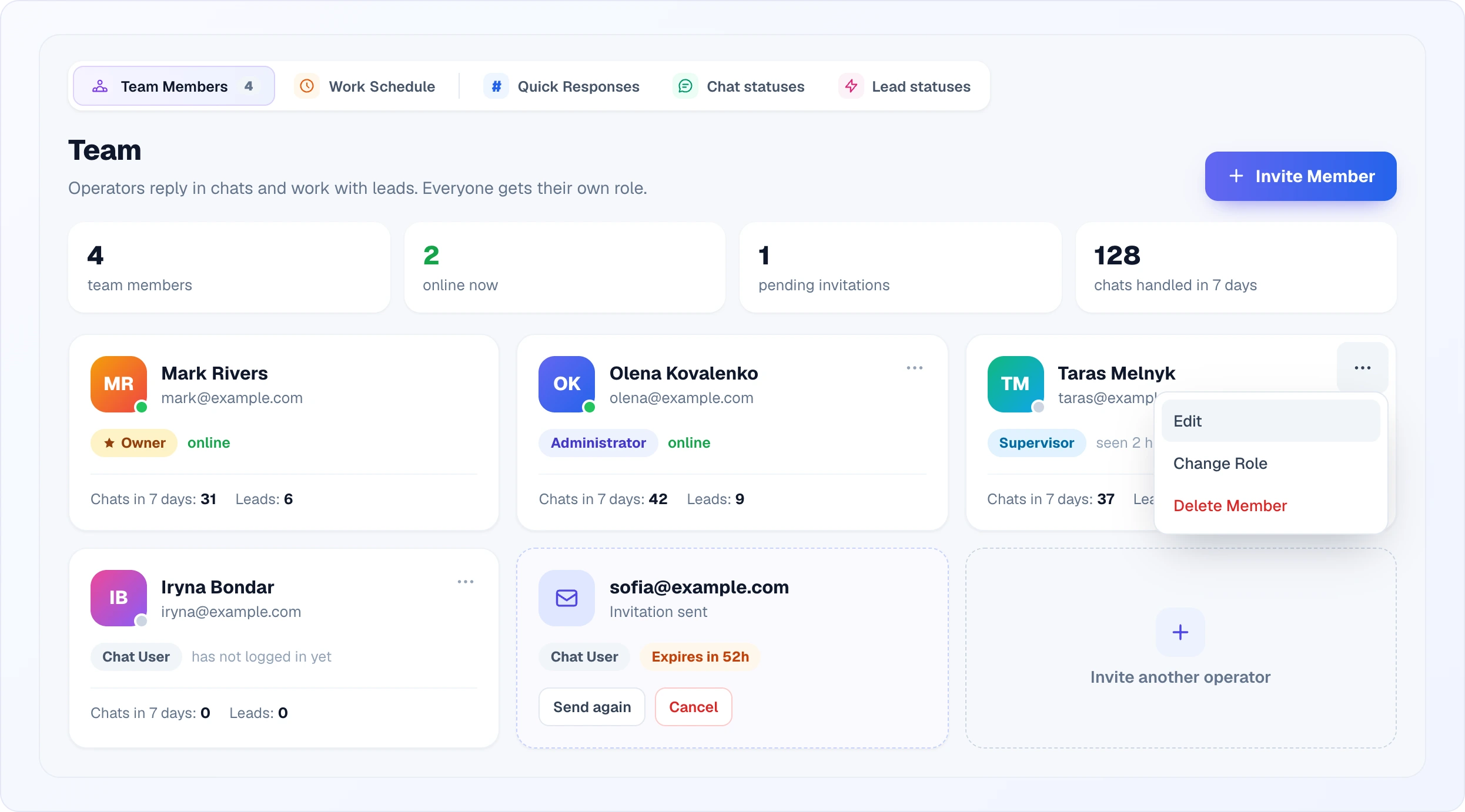Click Iryna's Chat User badge
Viewport: 1465px width, 812px height.
click(136, 657)
